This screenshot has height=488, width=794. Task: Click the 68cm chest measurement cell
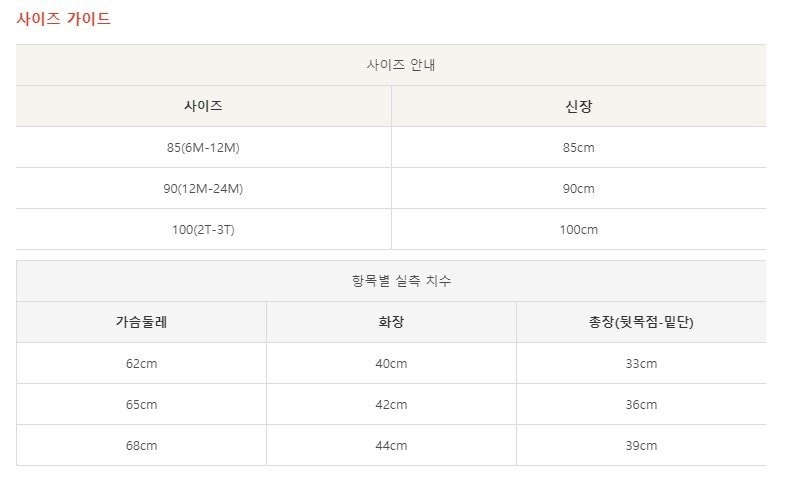(141, 445)
